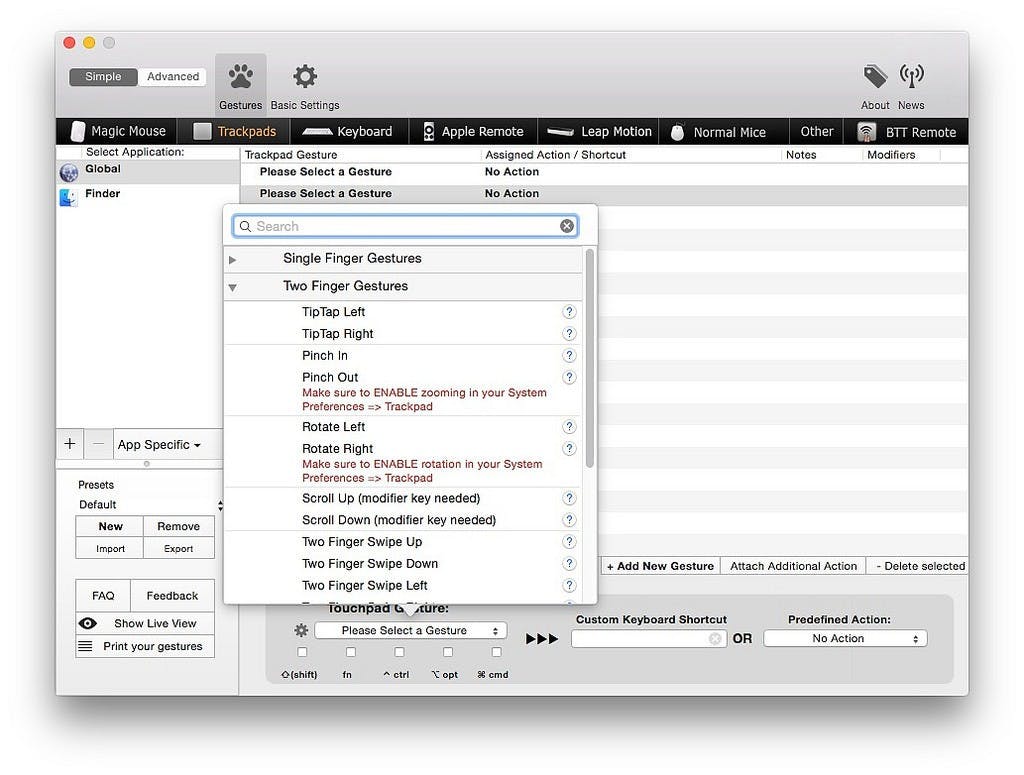This screenshot has height=775, width=1024.
Task: Show help for Two Finger Swipe Down
Action: point(569,563)
